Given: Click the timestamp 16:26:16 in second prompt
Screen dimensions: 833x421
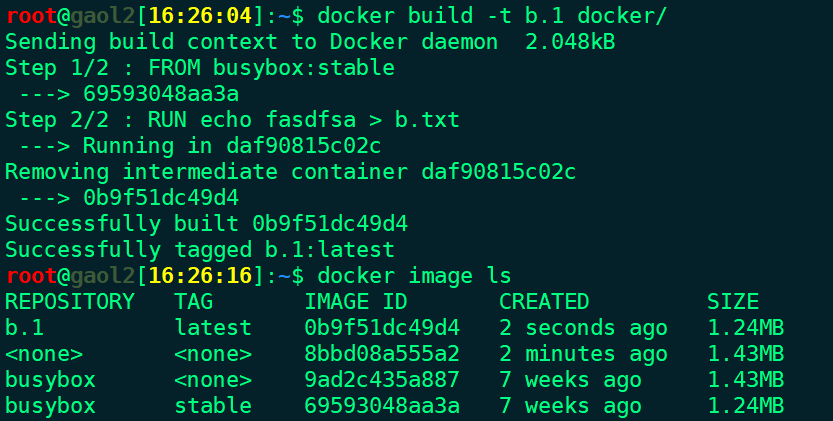Looking at the screenshot, I should coord(200,276).
